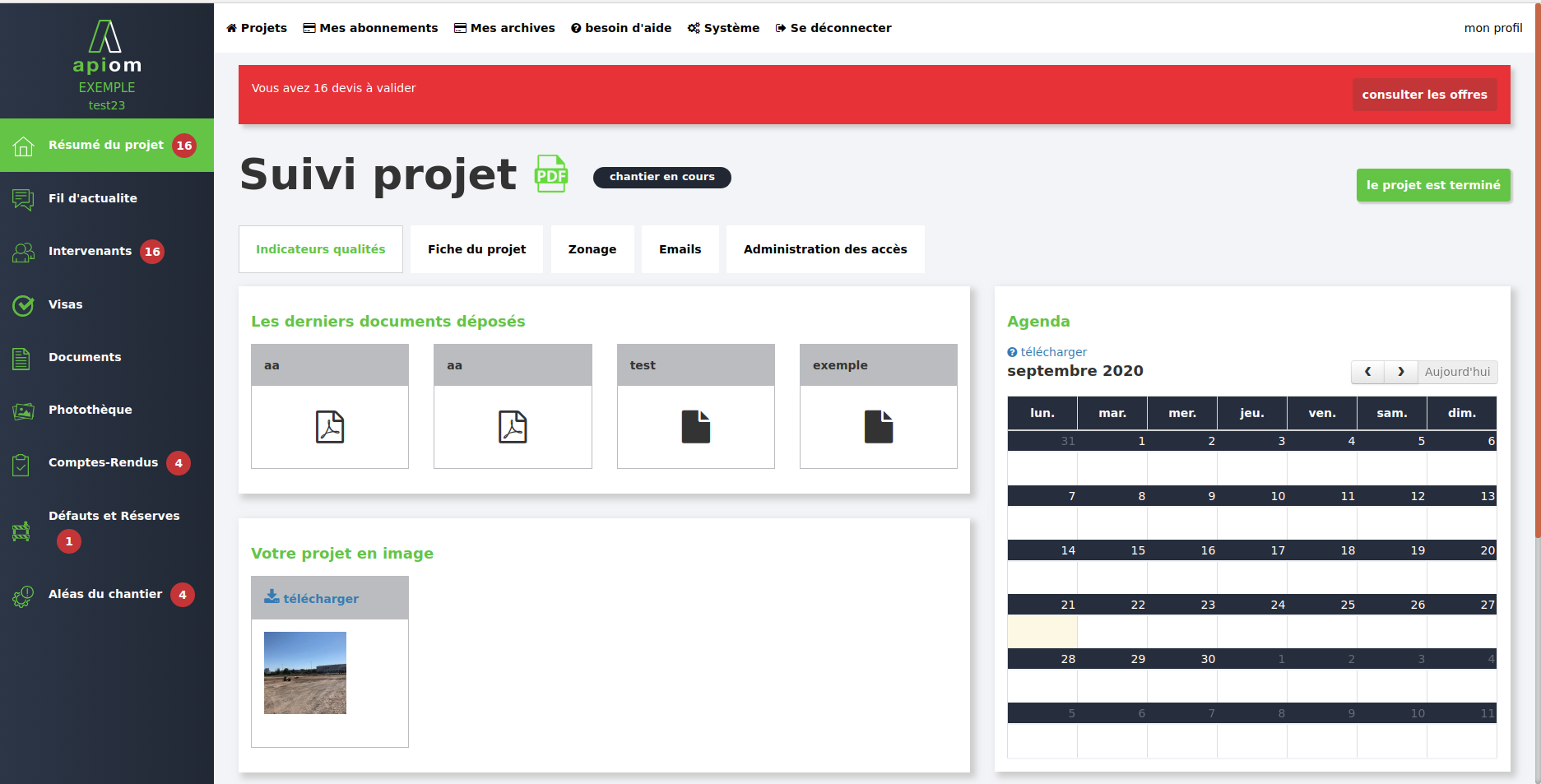Screen dimensions: 1541x784
Task: Click 'le projet est terminé' button
Action: tap(1432, 185)
